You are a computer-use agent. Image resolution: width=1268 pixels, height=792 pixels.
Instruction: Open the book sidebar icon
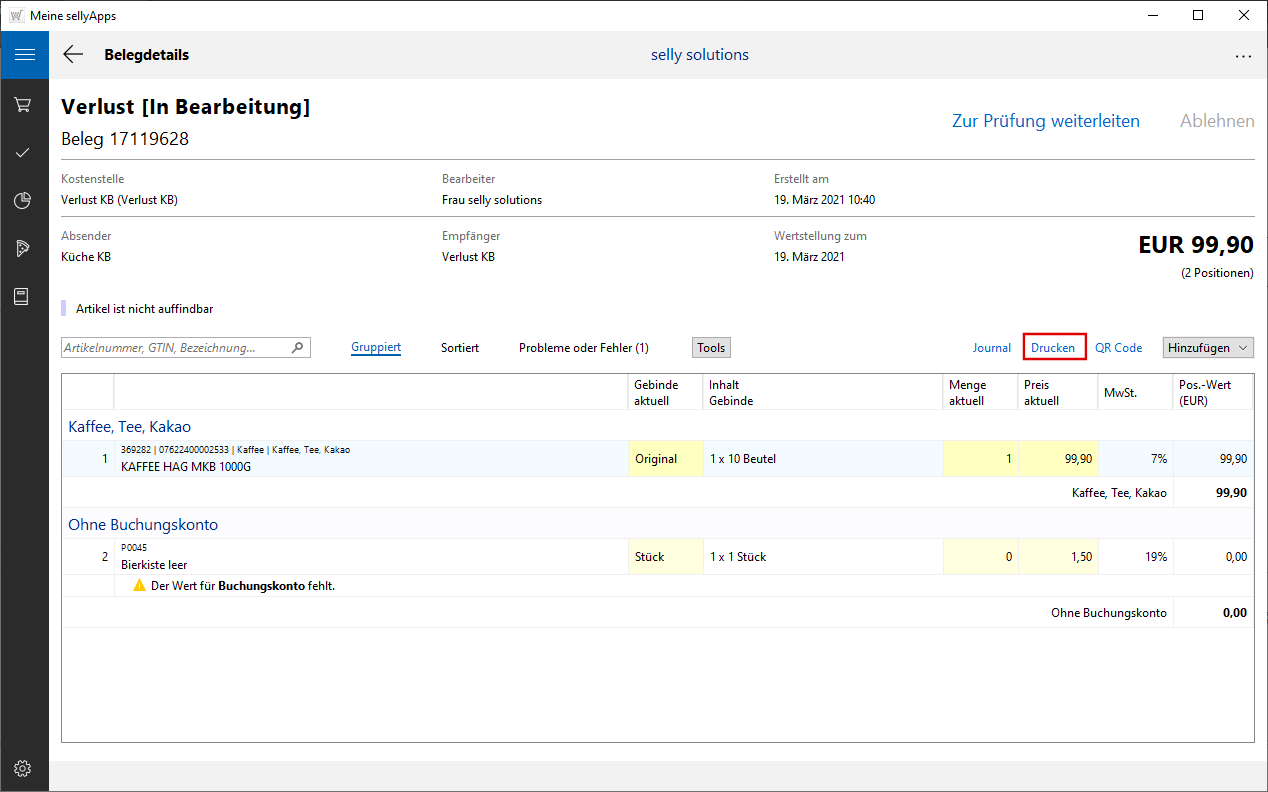coord(23,296)
